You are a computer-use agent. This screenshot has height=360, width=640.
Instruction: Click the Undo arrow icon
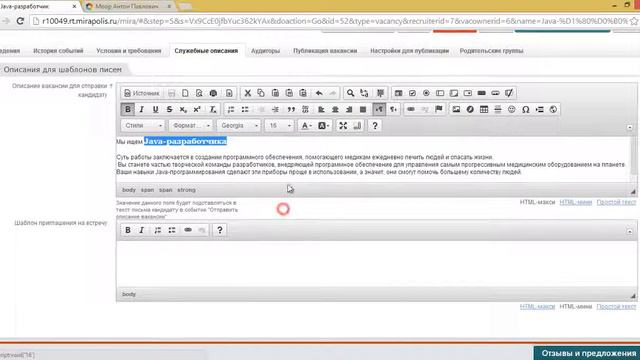pyautogui.click(x=319, y=93)
